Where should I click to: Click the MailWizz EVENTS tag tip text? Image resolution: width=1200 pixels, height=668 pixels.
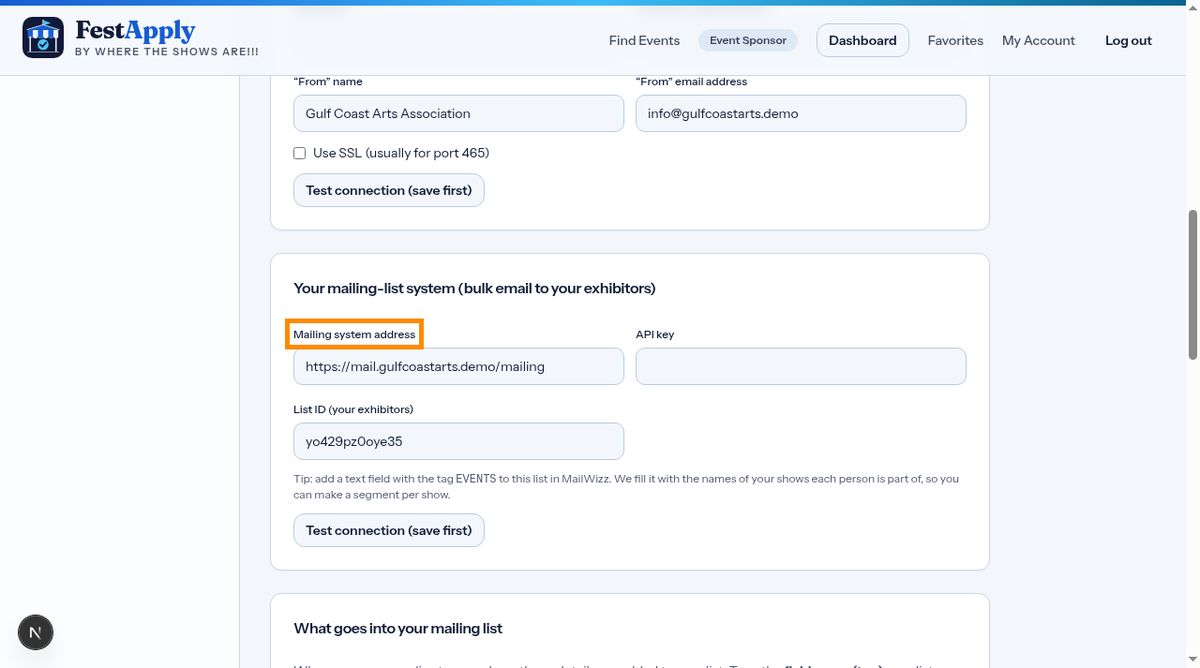tap(626, 487)
